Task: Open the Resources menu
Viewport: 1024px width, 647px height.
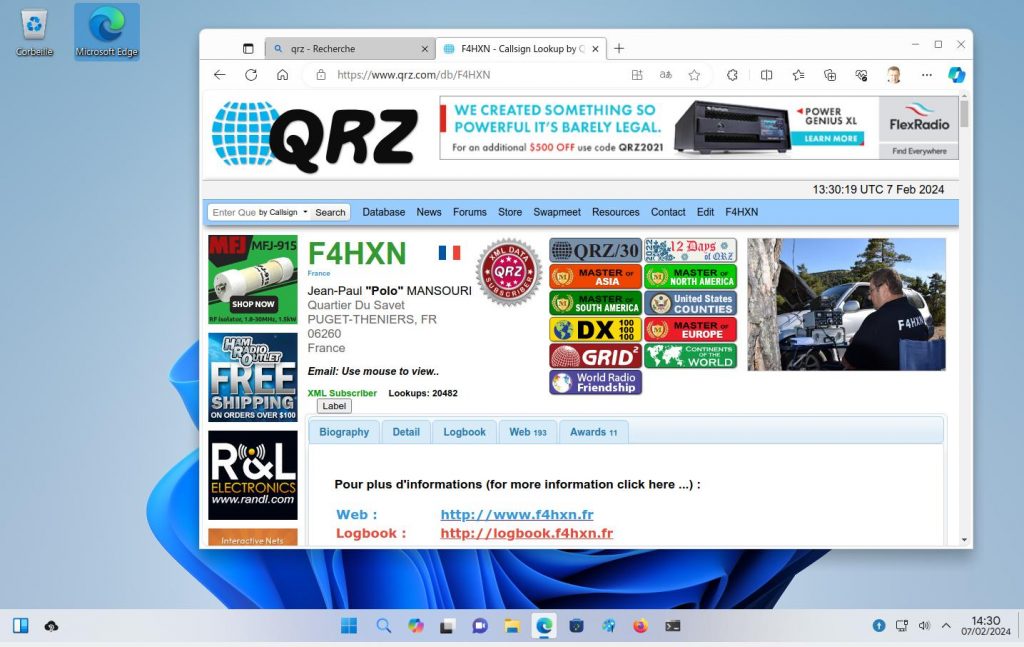Action: pyautogui.click(x=616, y=212)
